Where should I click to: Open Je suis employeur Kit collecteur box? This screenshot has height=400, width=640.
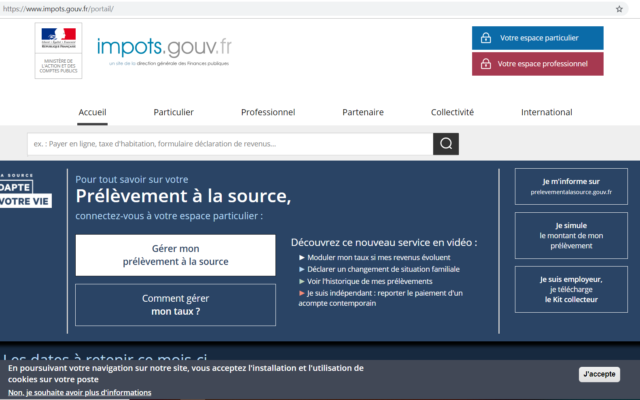(x=571, y=289)
